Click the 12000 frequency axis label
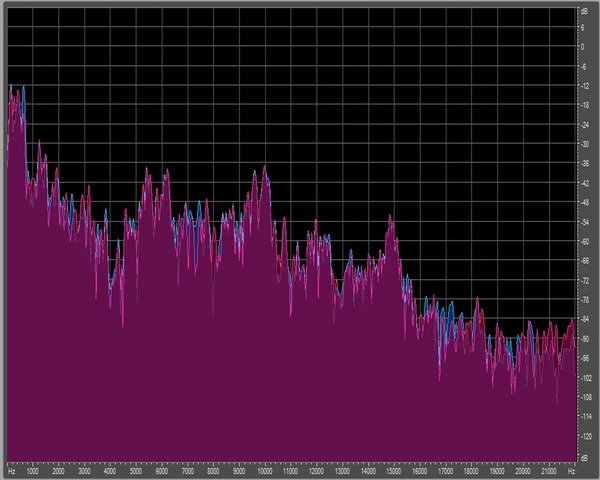 [316, 471]
